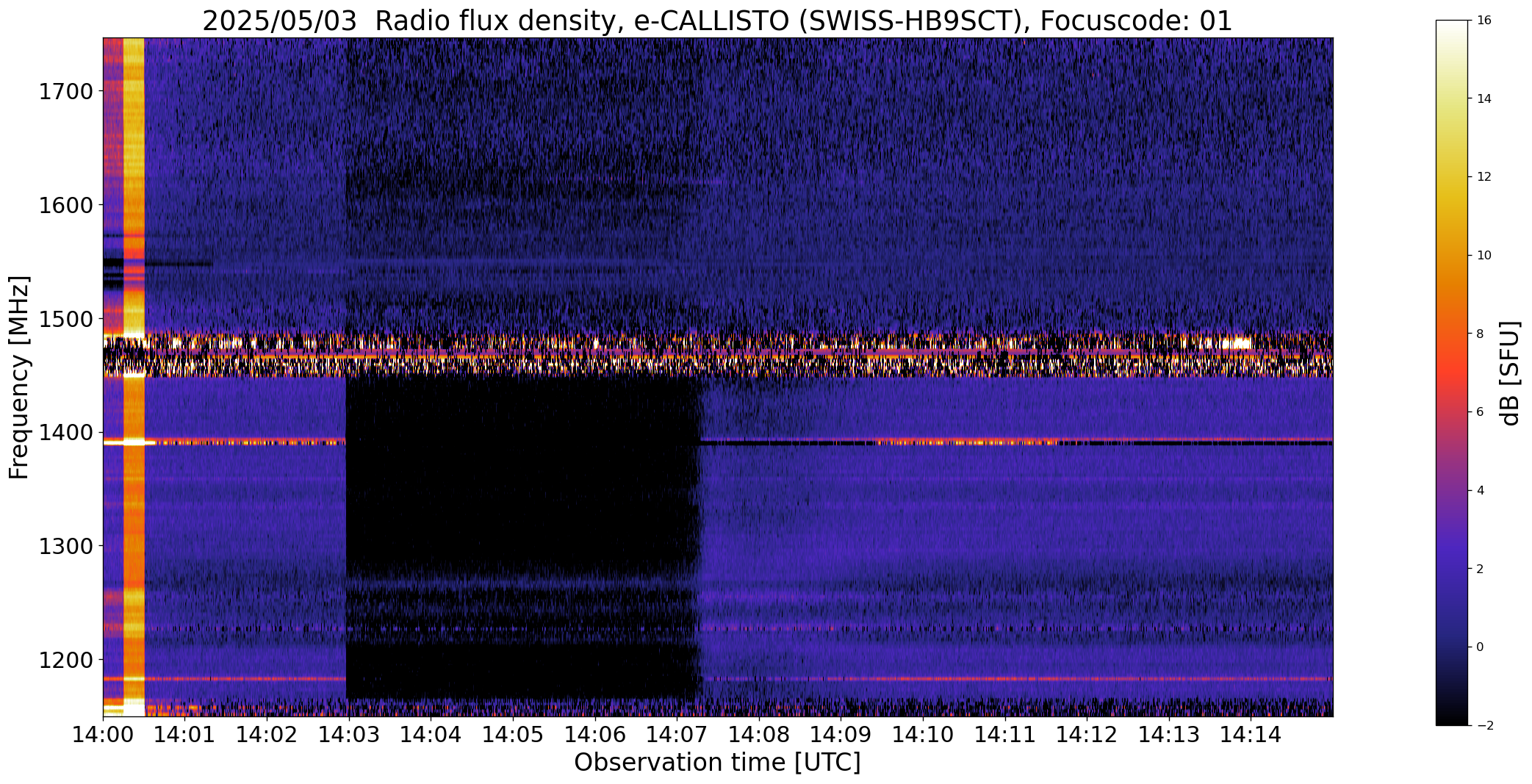Click the plot title text at top
Image resolution: width=1532 pixels, height=784 pixels.
pyautogui.click(x=717, y=21)
